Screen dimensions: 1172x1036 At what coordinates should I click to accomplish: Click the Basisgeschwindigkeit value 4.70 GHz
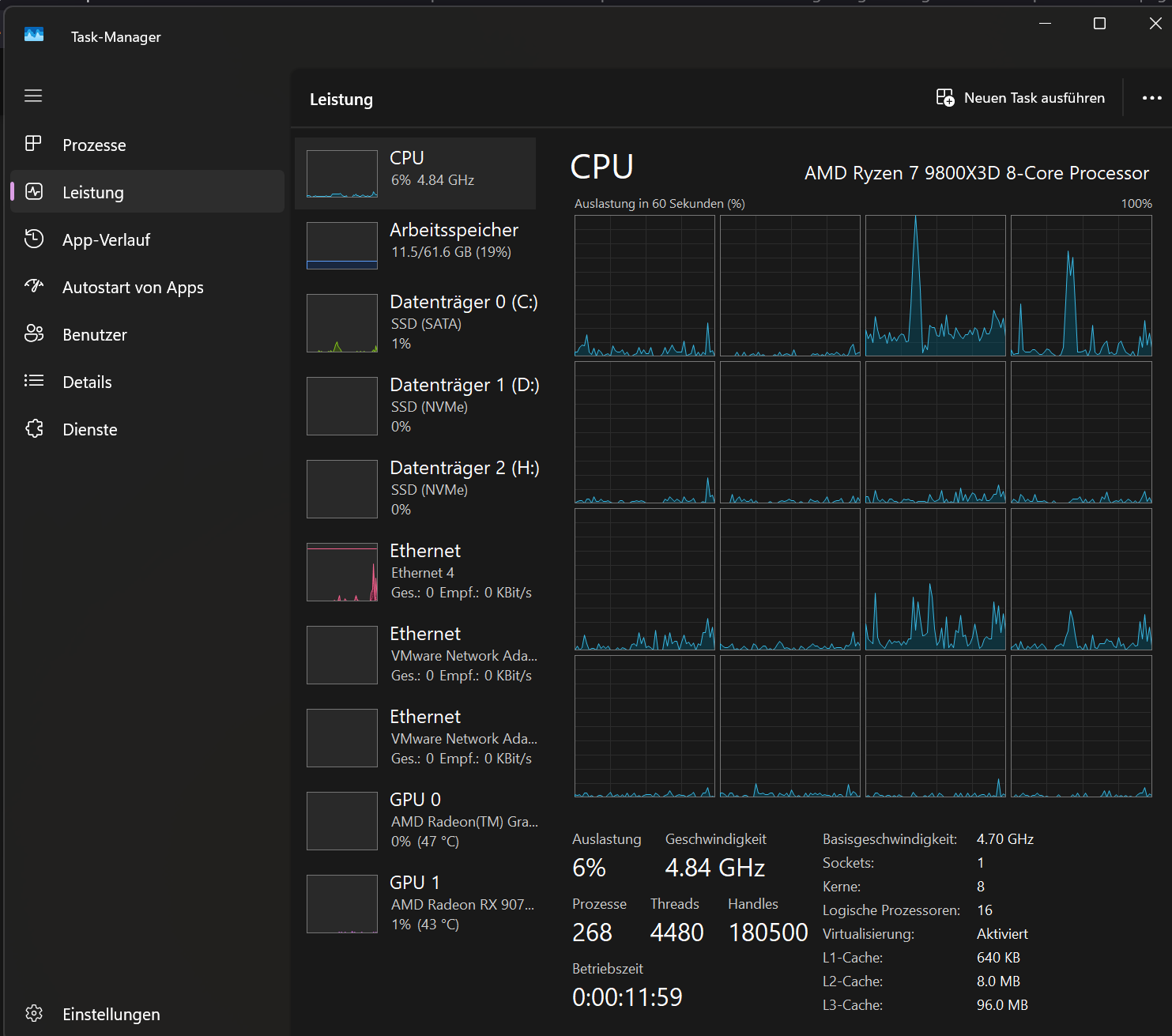[x=1005, y=839]
